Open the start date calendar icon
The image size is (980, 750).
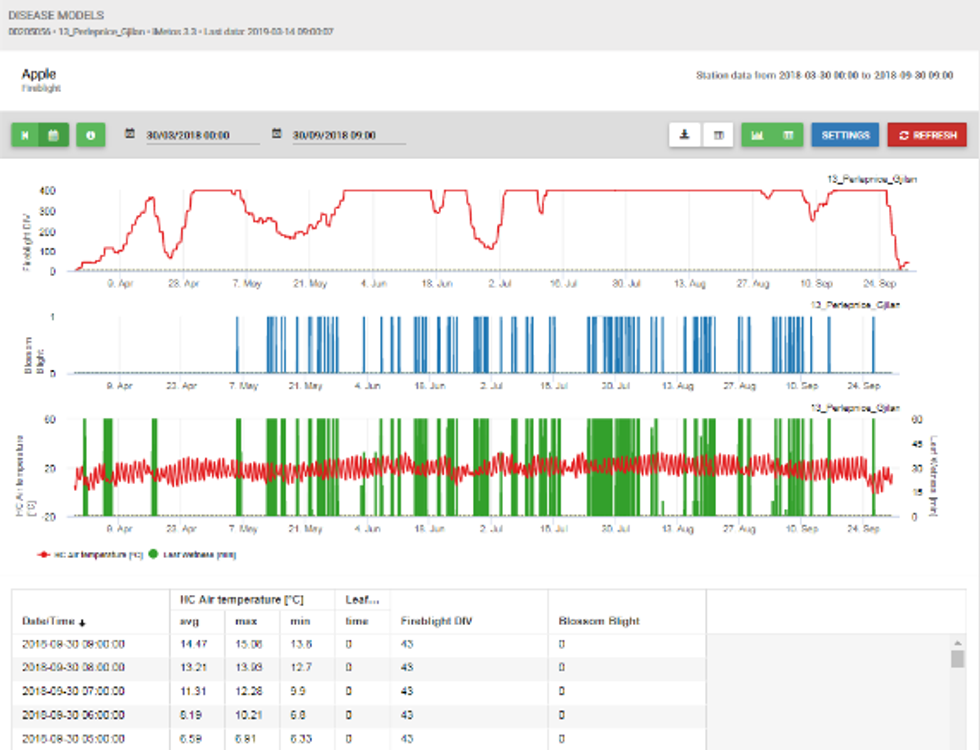[130, 135]
